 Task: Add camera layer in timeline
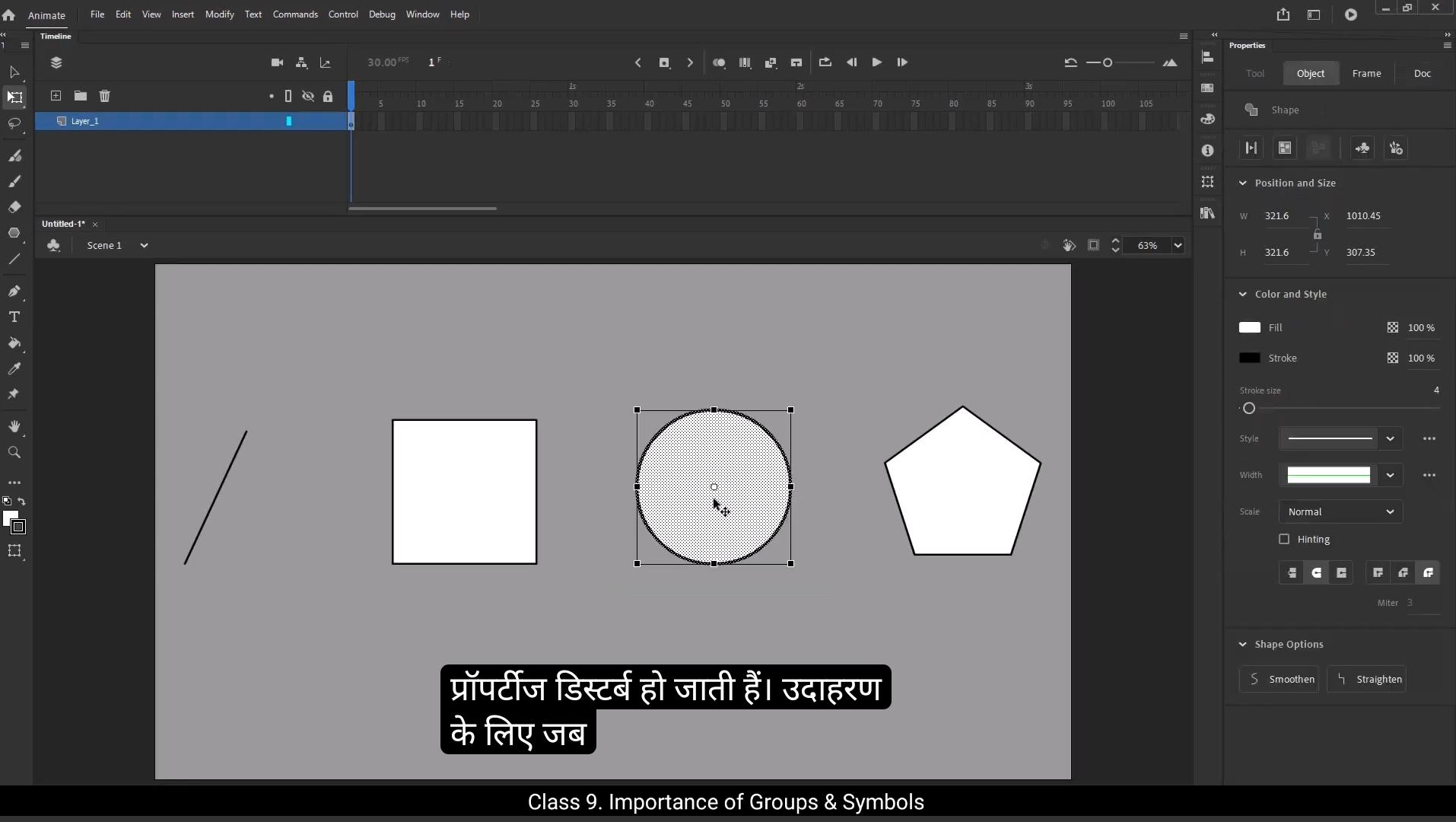pos(277,62)
